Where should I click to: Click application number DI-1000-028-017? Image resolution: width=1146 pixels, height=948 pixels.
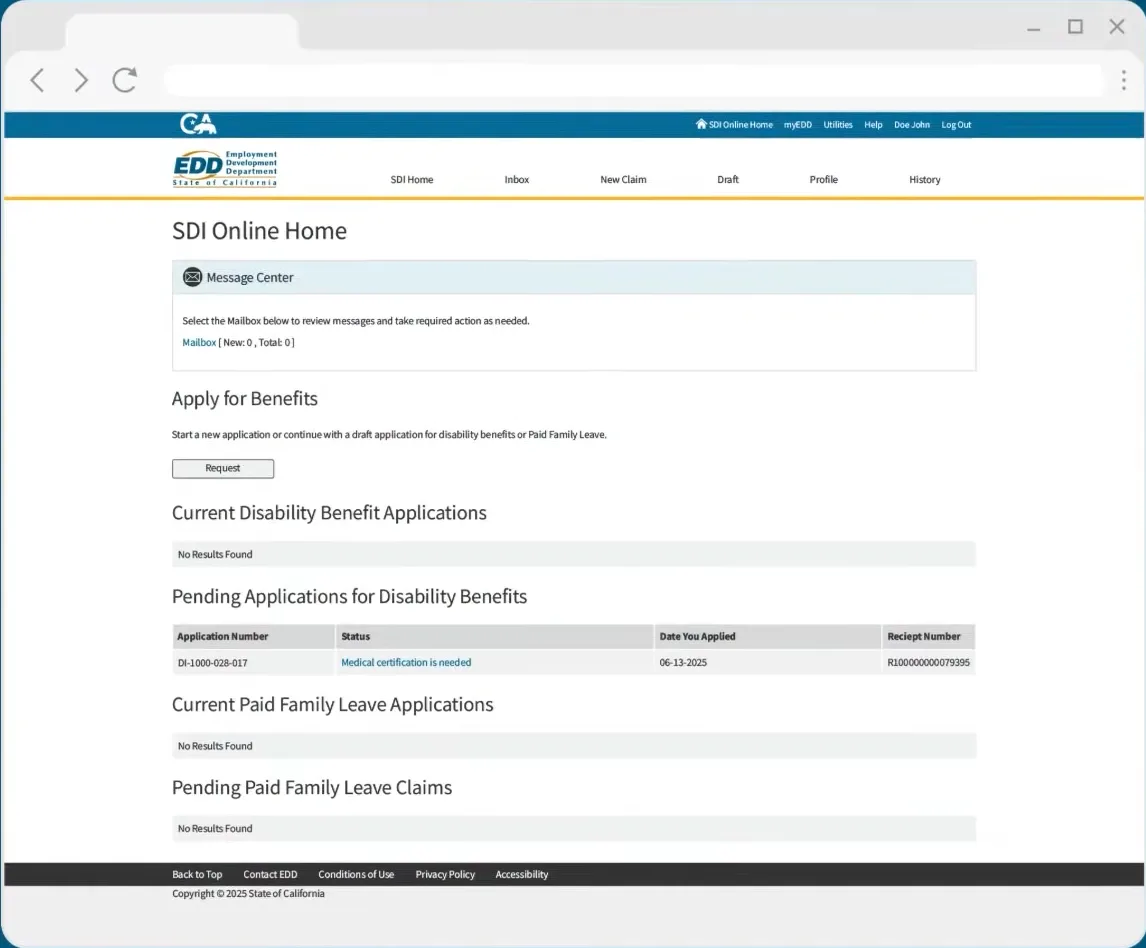pos(212,663)
